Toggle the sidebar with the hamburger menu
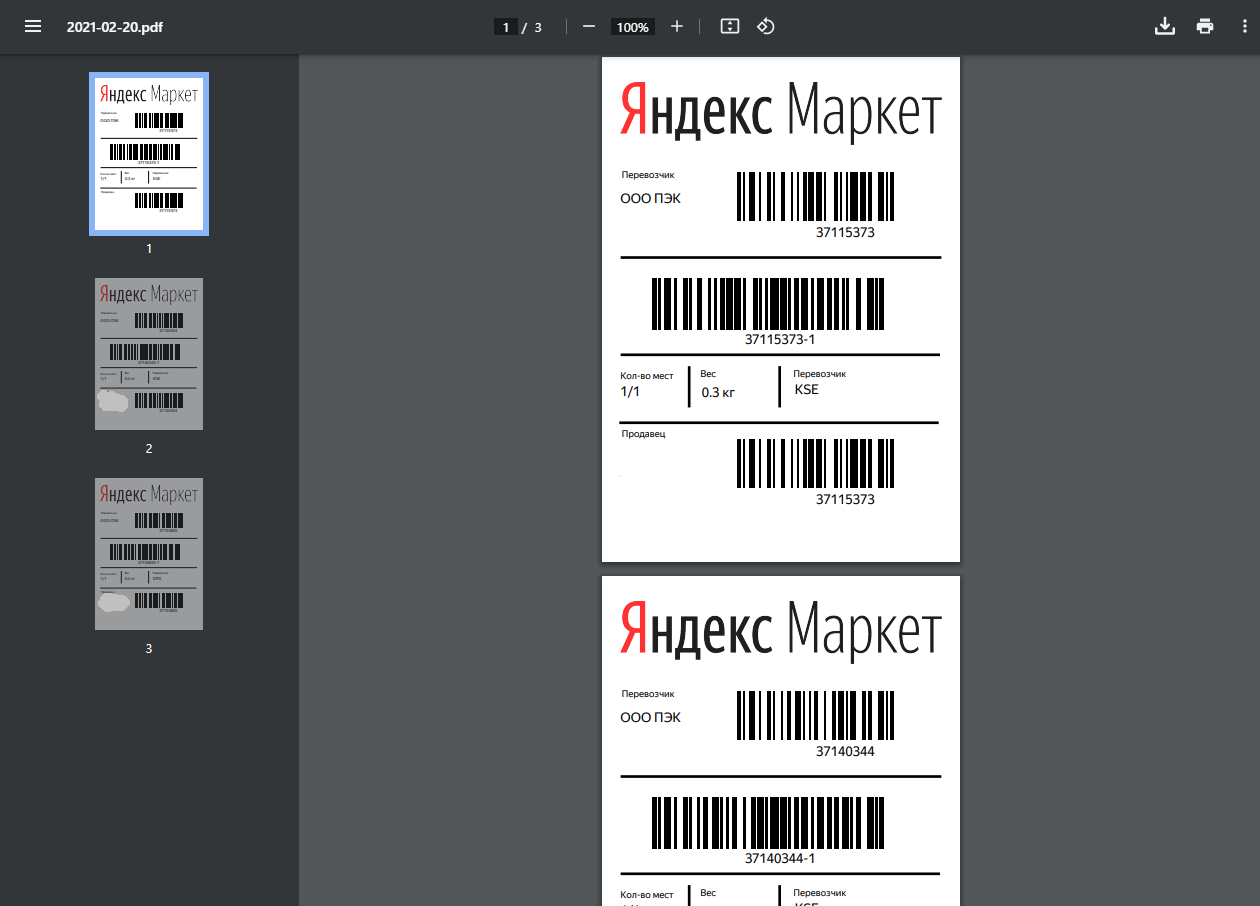1260x906 pixels. pyautogui.click(x=33, y=27)
